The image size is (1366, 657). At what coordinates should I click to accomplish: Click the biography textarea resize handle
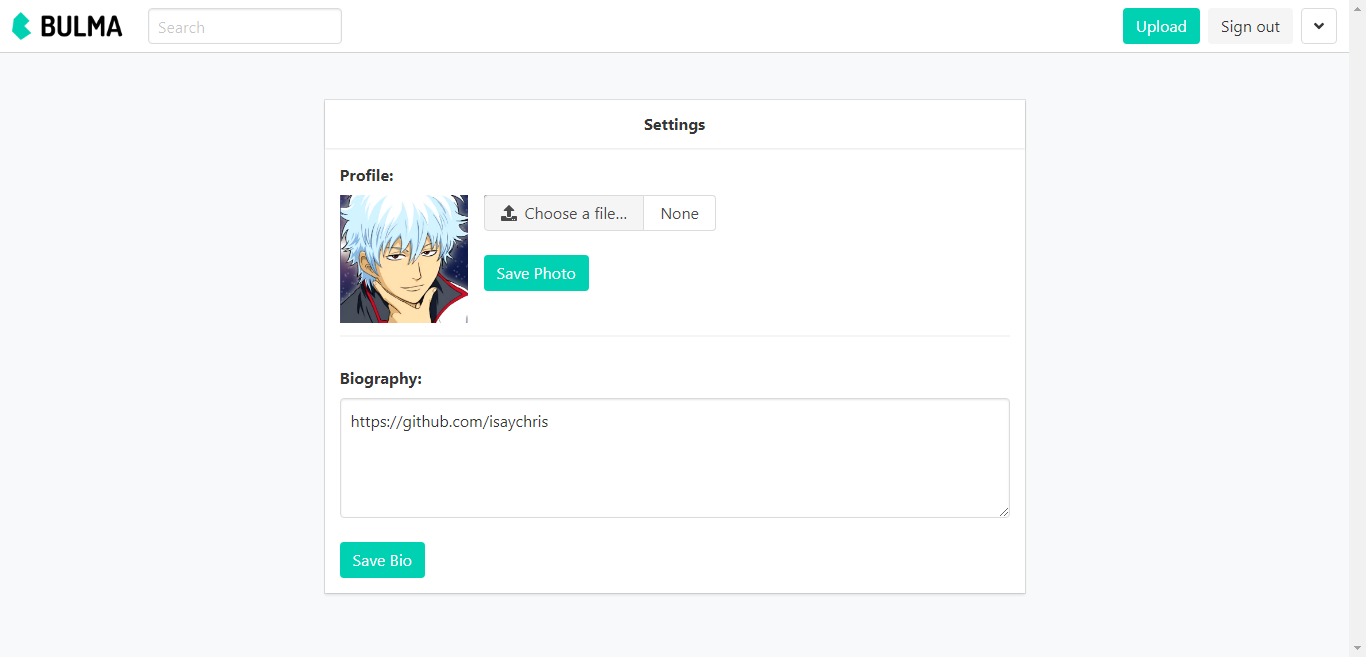1004,512
